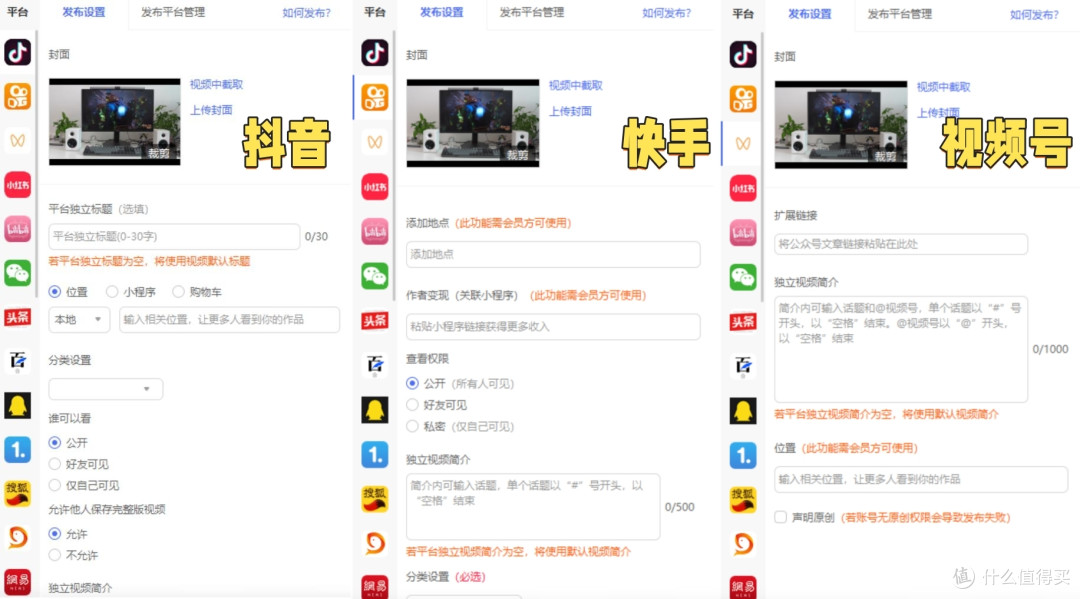Switch to 发布平台管理 tab in left panel

173,12
